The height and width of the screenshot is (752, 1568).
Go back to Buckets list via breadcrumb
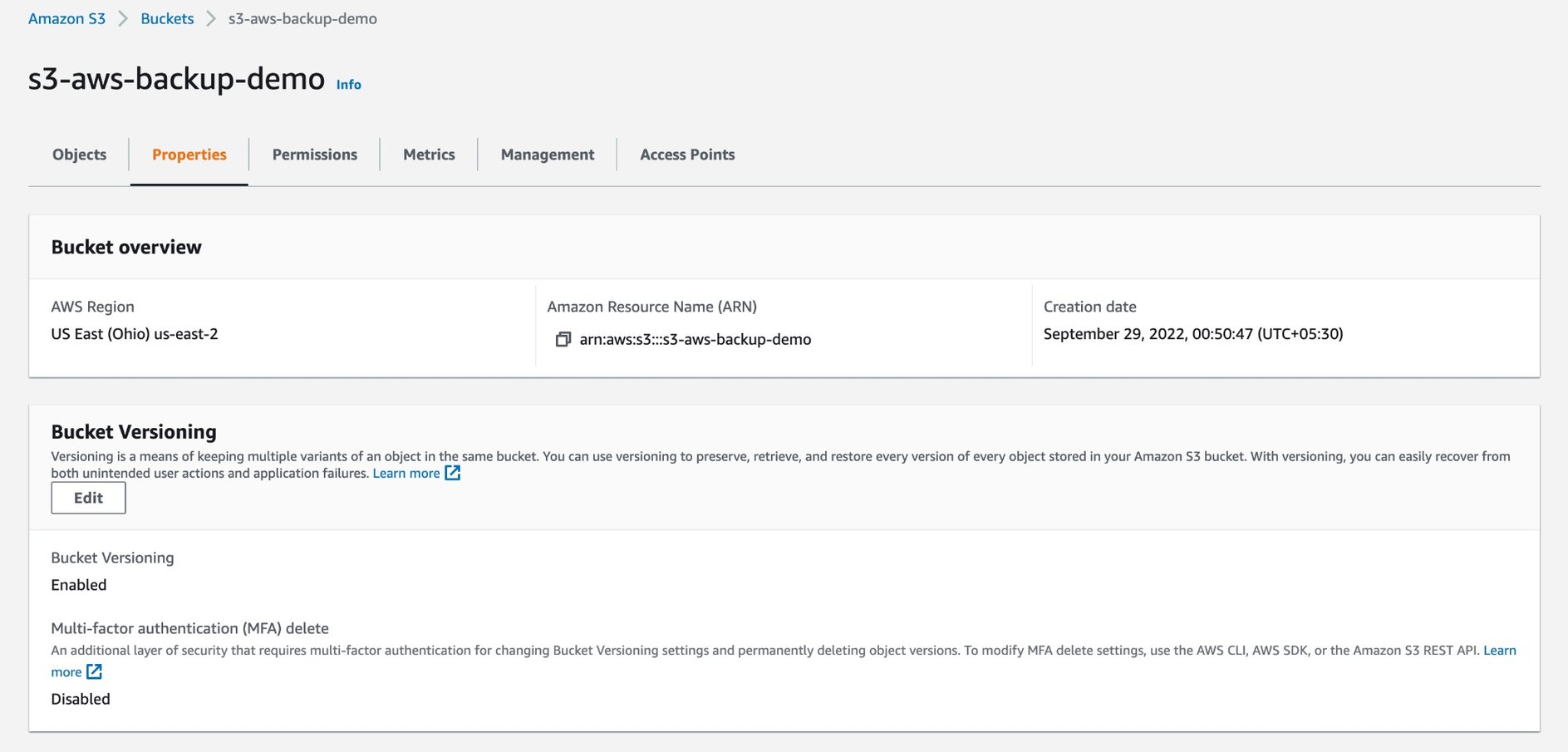167,18
